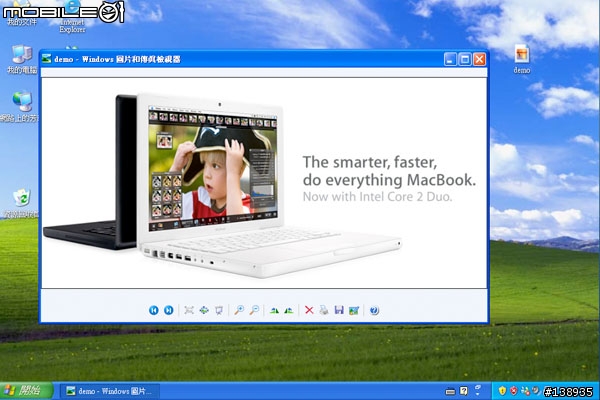Click the Start button on taskbar
The width and height of the screenshot is (600, 400).
click(26, 391)
